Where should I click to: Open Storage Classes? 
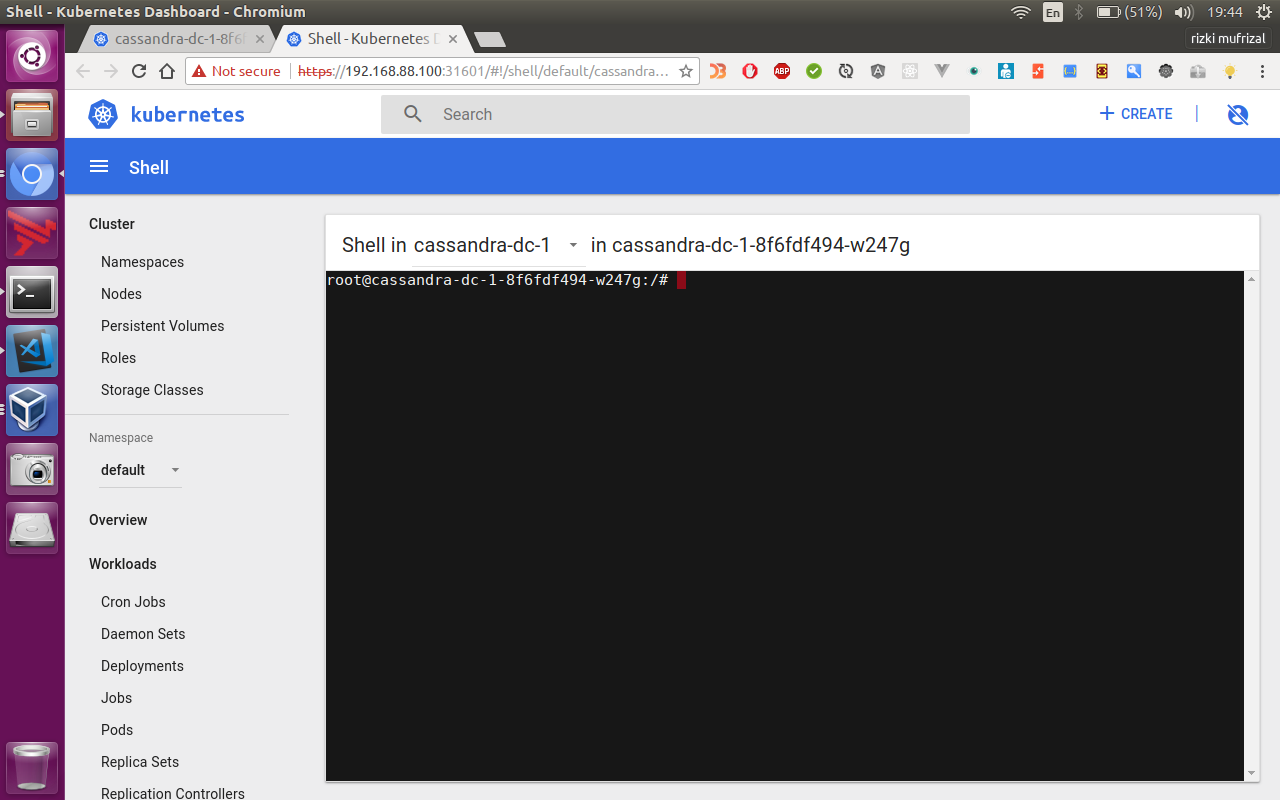pos(152,390)
